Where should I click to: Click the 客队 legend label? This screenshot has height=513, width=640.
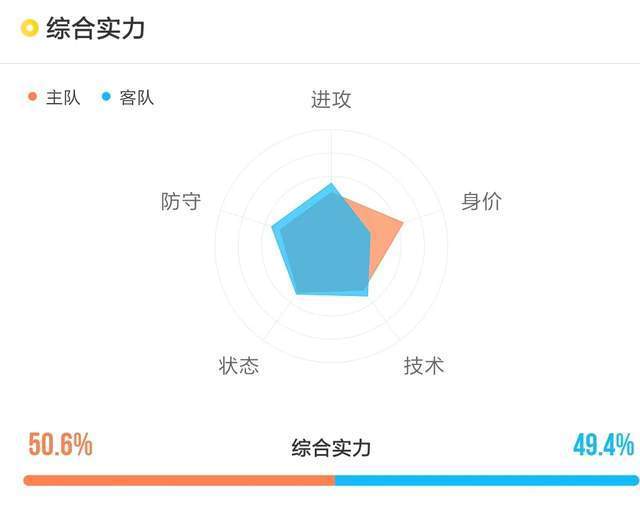(136, 98)
